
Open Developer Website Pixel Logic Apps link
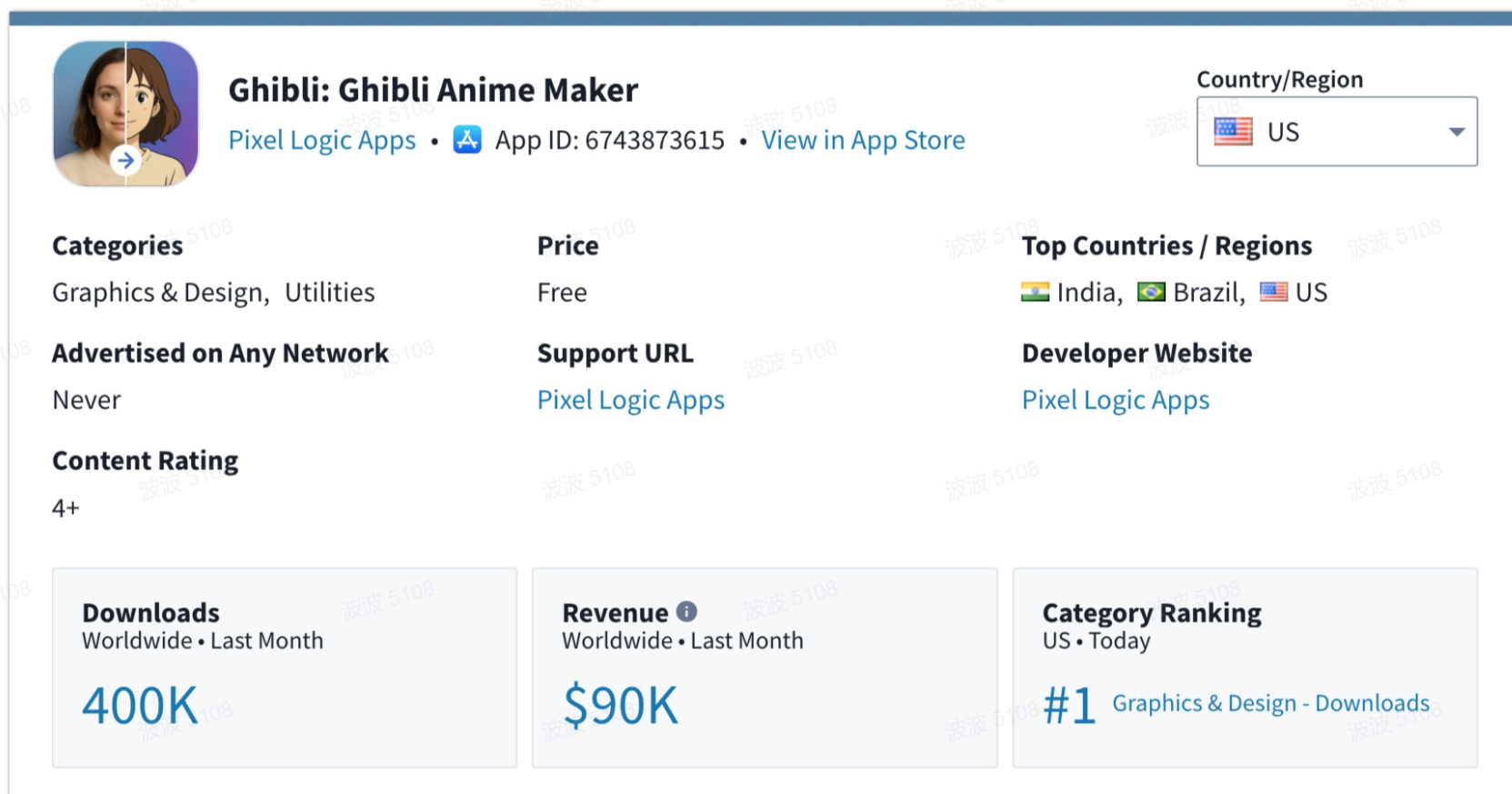[1116, 400]
